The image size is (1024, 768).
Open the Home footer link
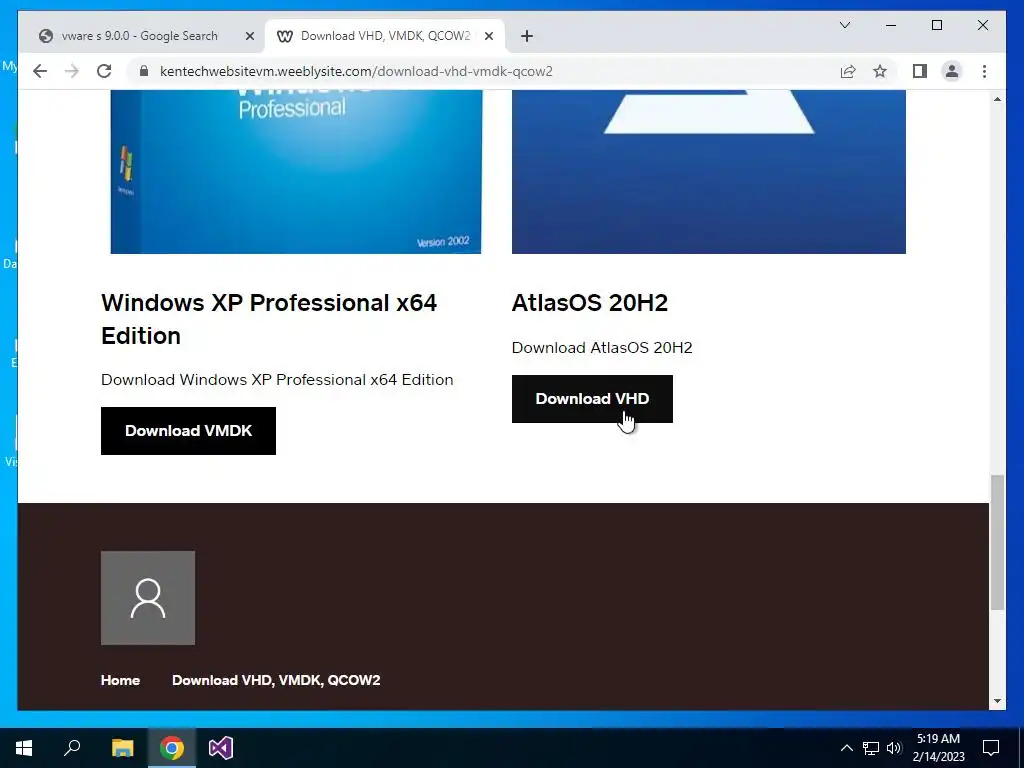120,680
